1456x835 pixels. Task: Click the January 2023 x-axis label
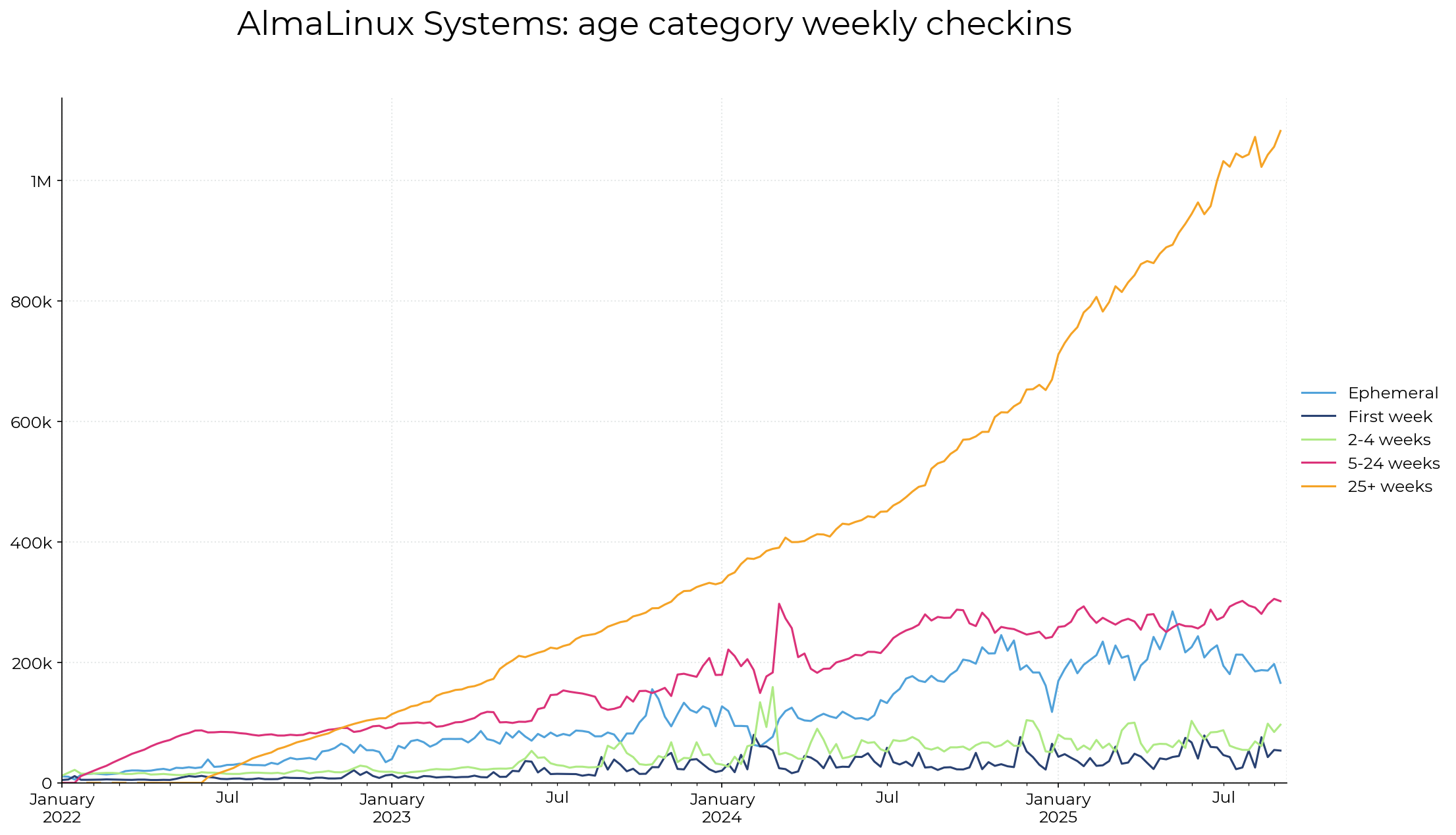pos(392,808)
